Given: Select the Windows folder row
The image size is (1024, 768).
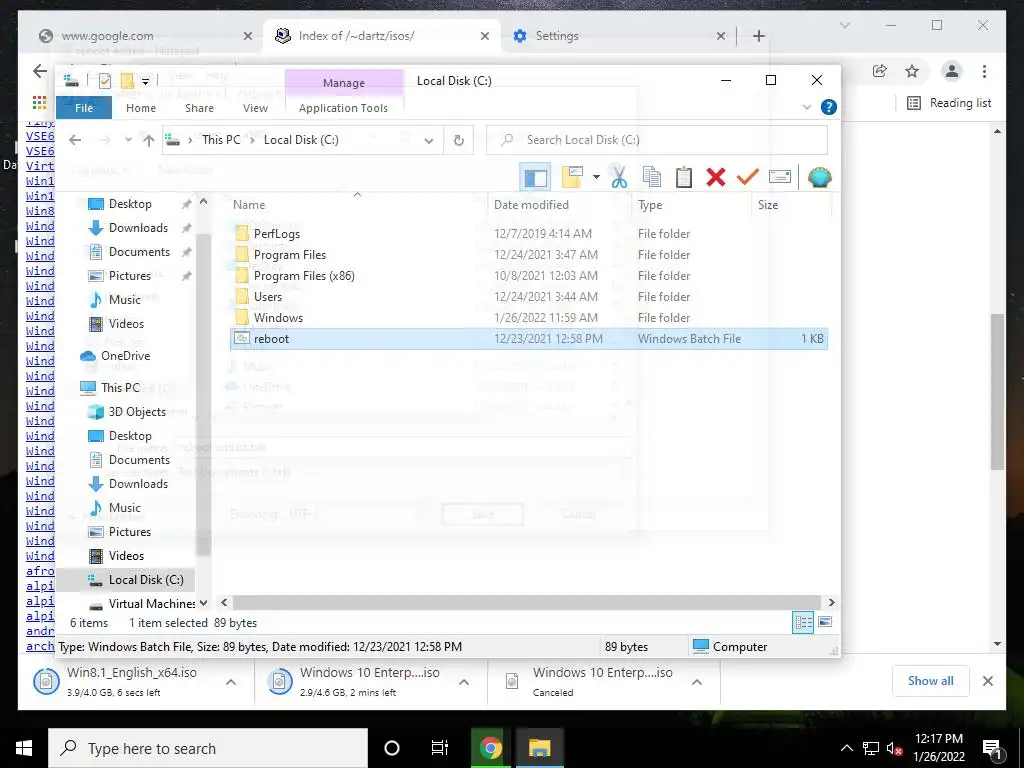Looking at the screenshot, I should point(529,318).
